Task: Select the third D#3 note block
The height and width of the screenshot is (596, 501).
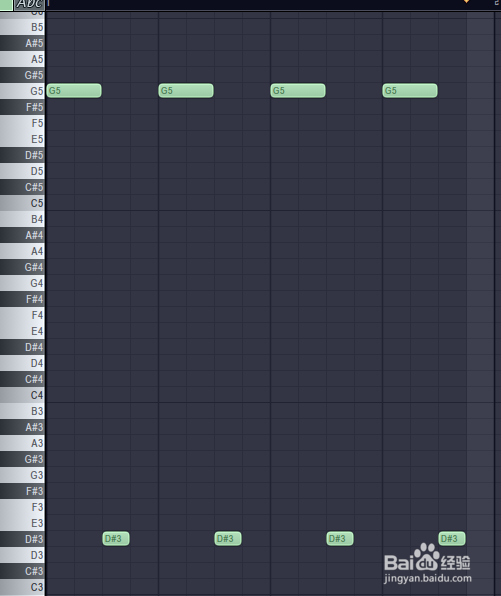Action: pos(340,539)
